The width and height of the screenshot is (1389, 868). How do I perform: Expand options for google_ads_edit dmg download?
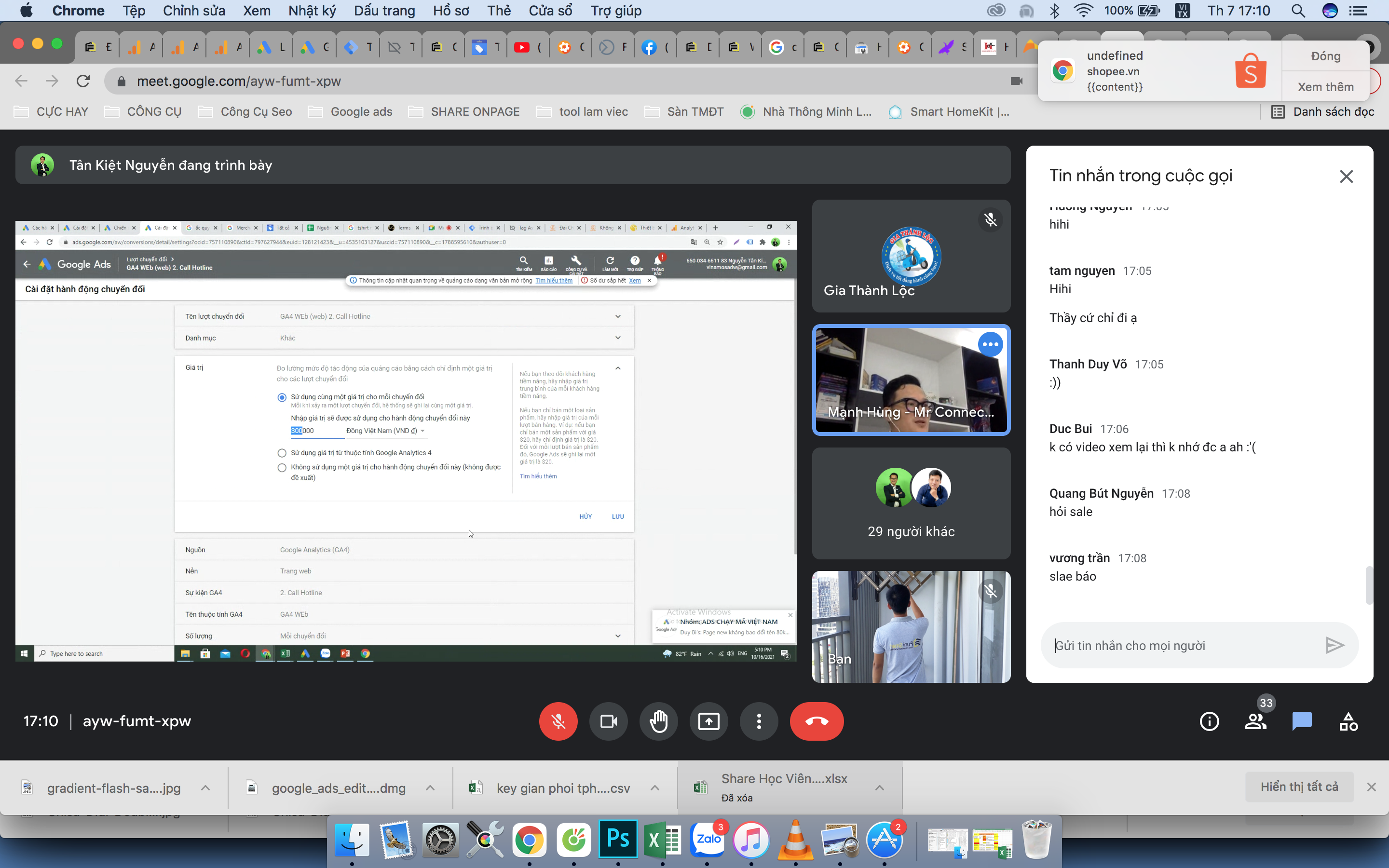pyautogui.click(x=430, y=787)
